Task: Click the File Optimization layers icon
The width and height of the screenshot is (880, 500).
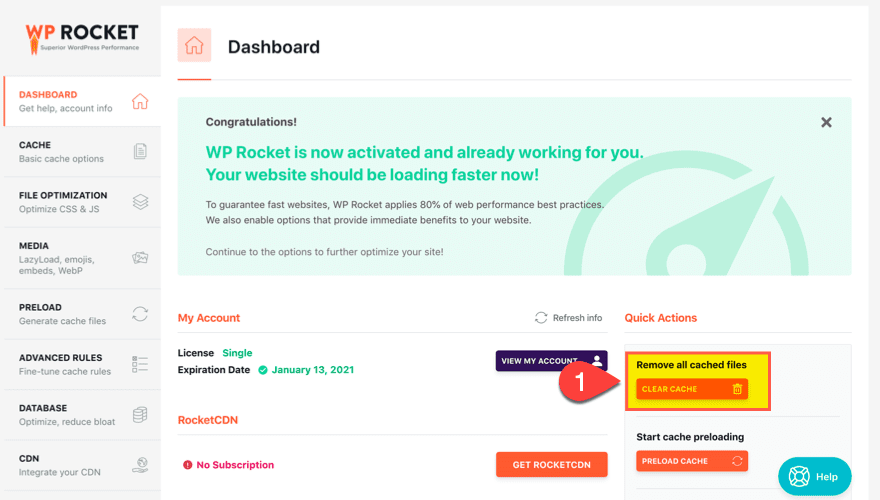Action: 140,202
